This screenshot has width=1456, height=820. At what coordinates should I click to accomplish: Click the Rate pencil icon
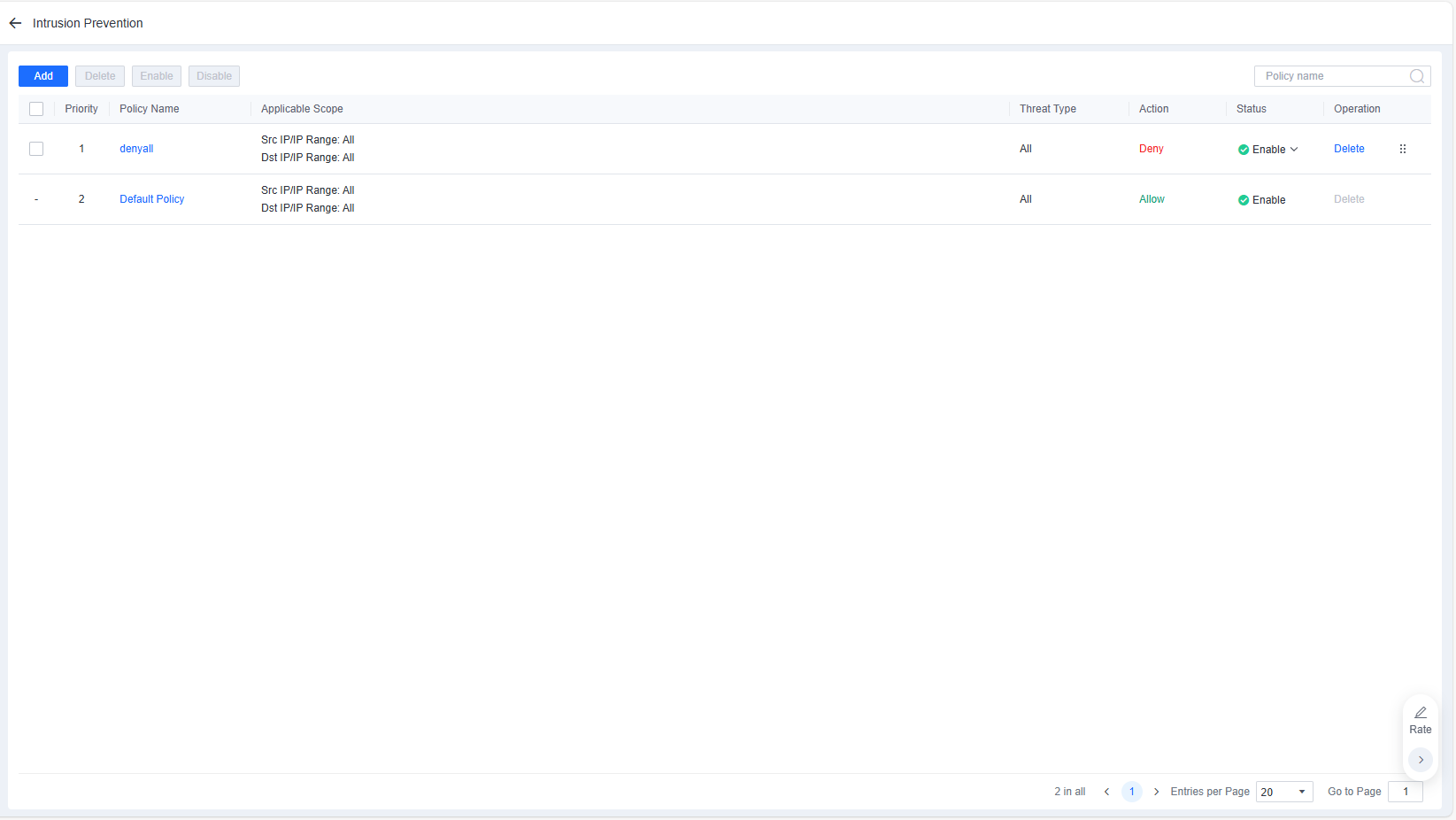point(1420,713)
